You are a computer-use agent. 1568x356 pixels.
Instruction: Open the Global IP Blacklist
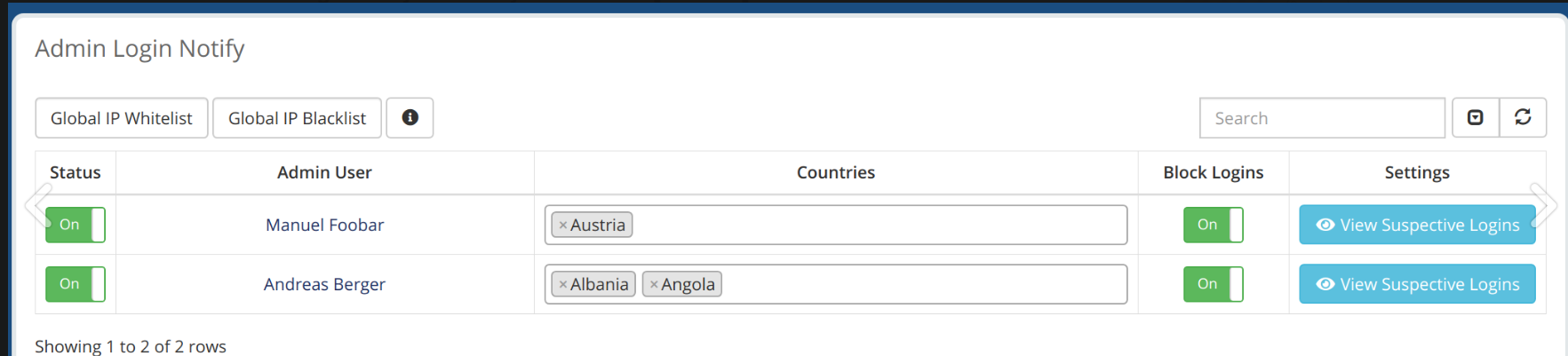point(298,117)
